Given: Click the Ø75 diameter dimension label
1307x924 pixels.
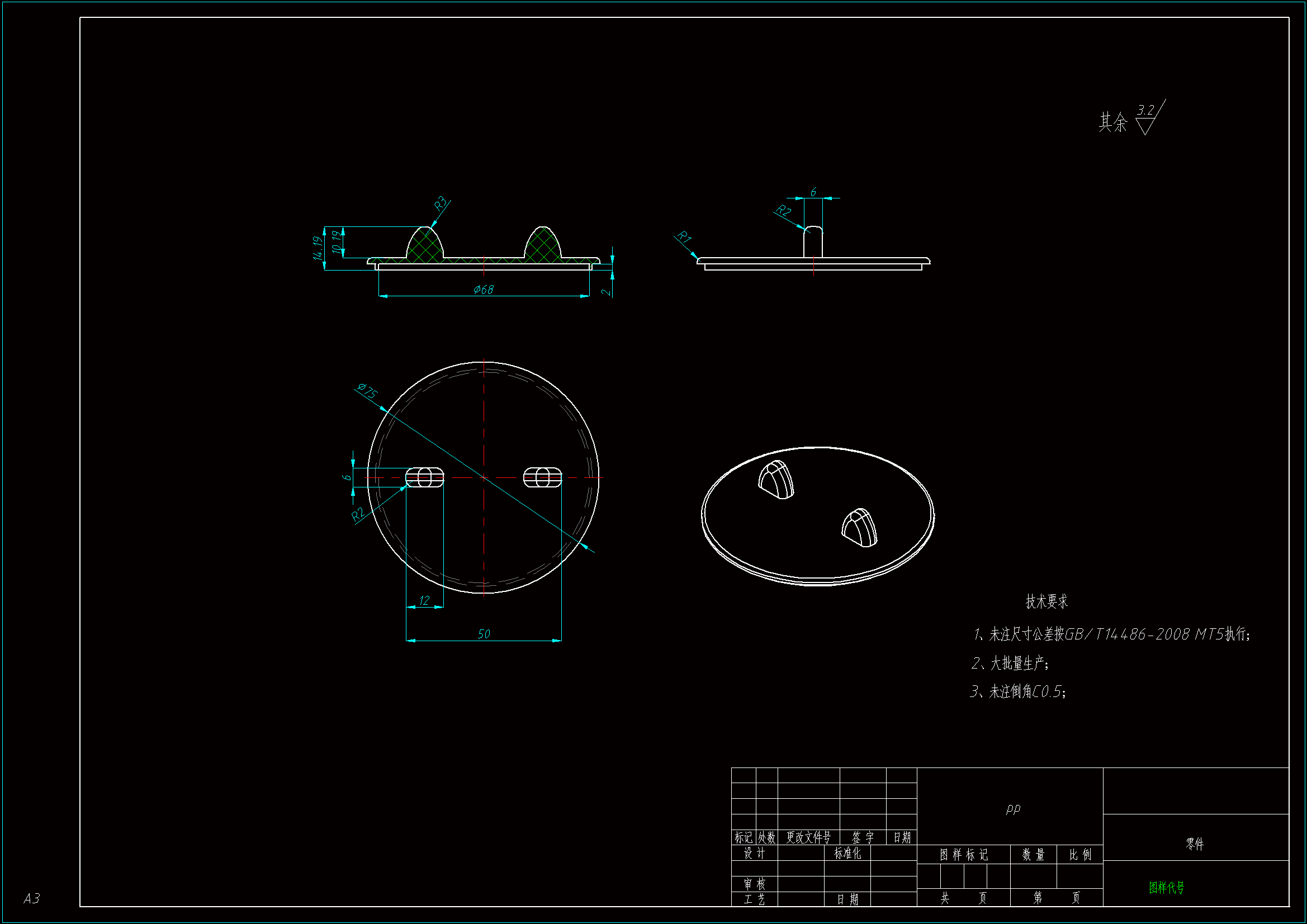Looking at the screenshot, I should [x=367, y=391].
